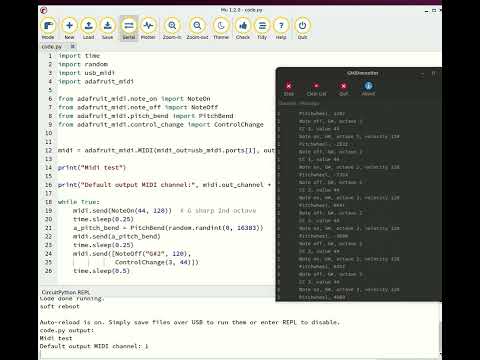The height and width of the screenshot is (360, 480).
Task: Click 'Default output MIDI channel: 1' REPL line
Action: point(94,346)
